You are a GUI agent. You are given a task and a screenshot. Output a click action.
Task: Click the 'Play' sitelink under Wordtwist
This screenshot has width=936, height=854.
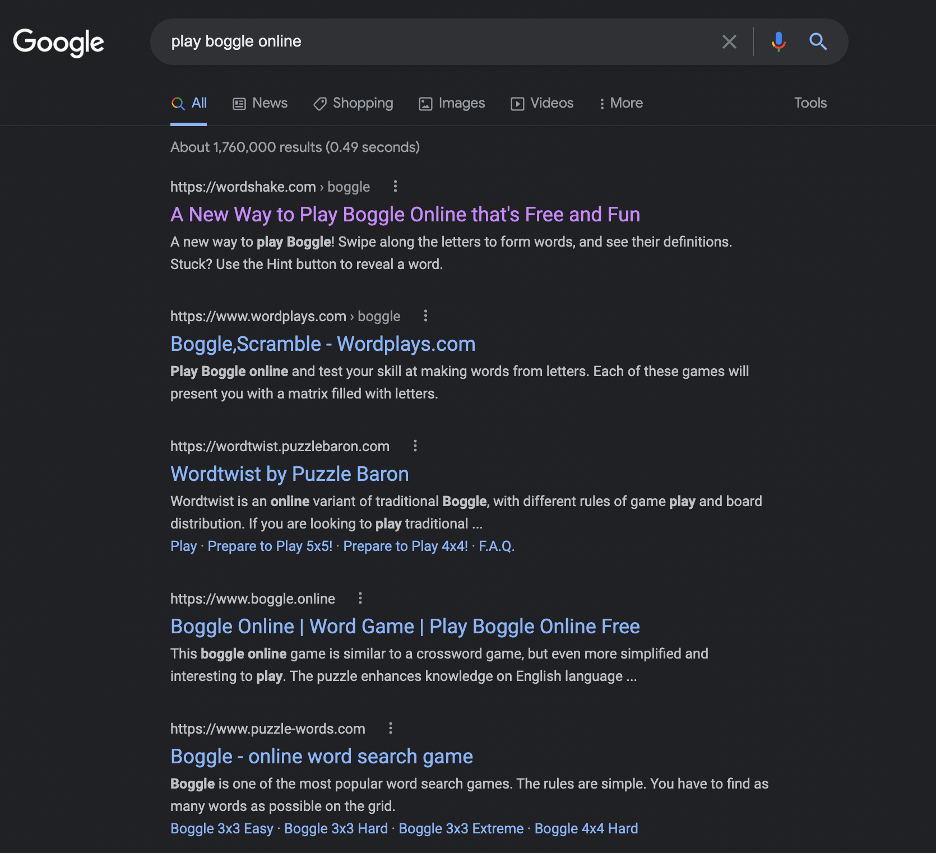click(x=184, y=547)
